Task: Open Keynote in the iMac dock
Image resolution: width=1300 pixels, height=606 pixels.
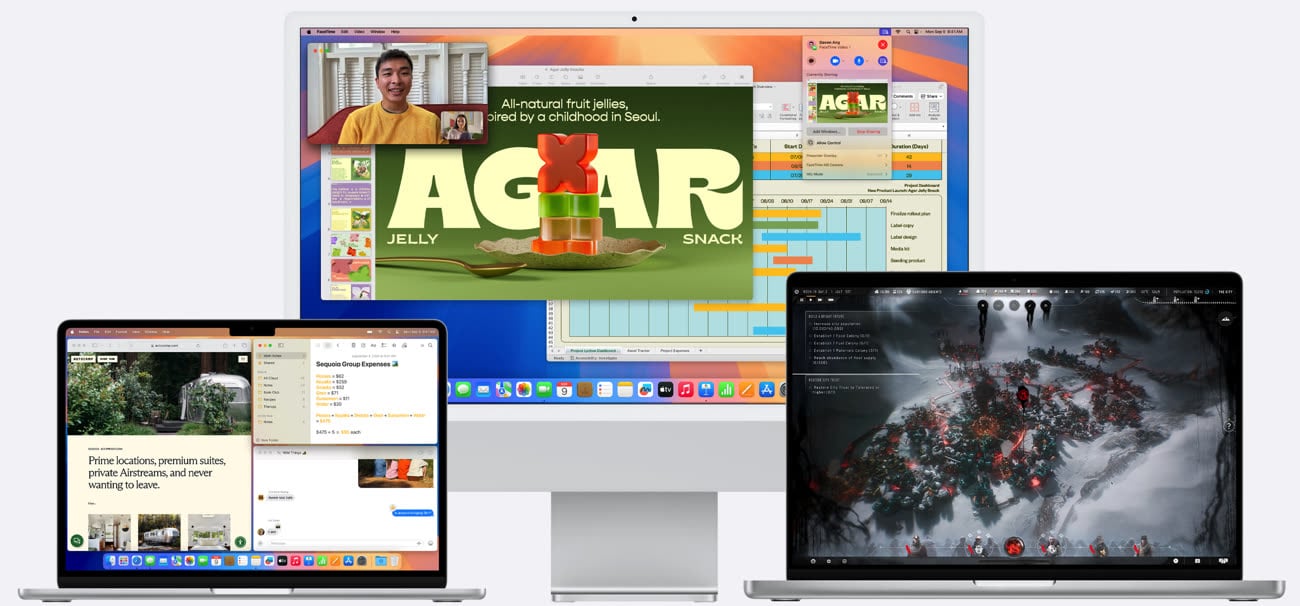Action: click(x=706, y=389)
